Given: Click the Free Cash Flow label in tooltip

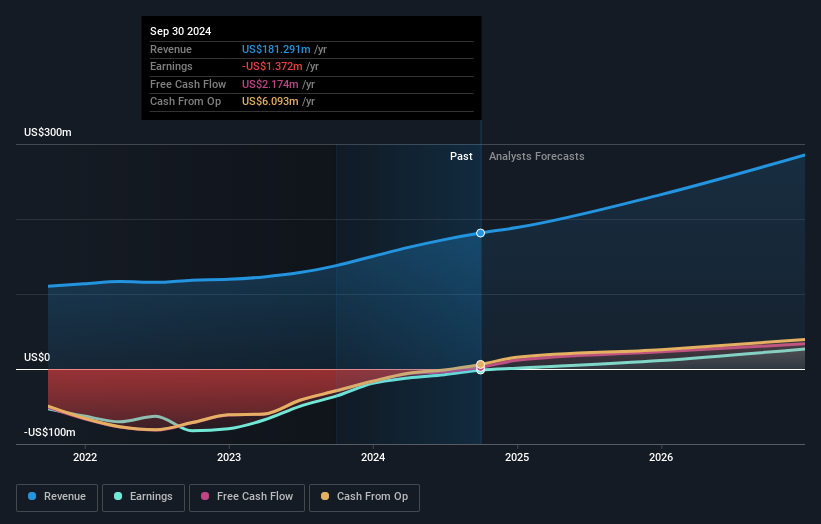Looking at the screenshot, I should [x=188, y=84].
